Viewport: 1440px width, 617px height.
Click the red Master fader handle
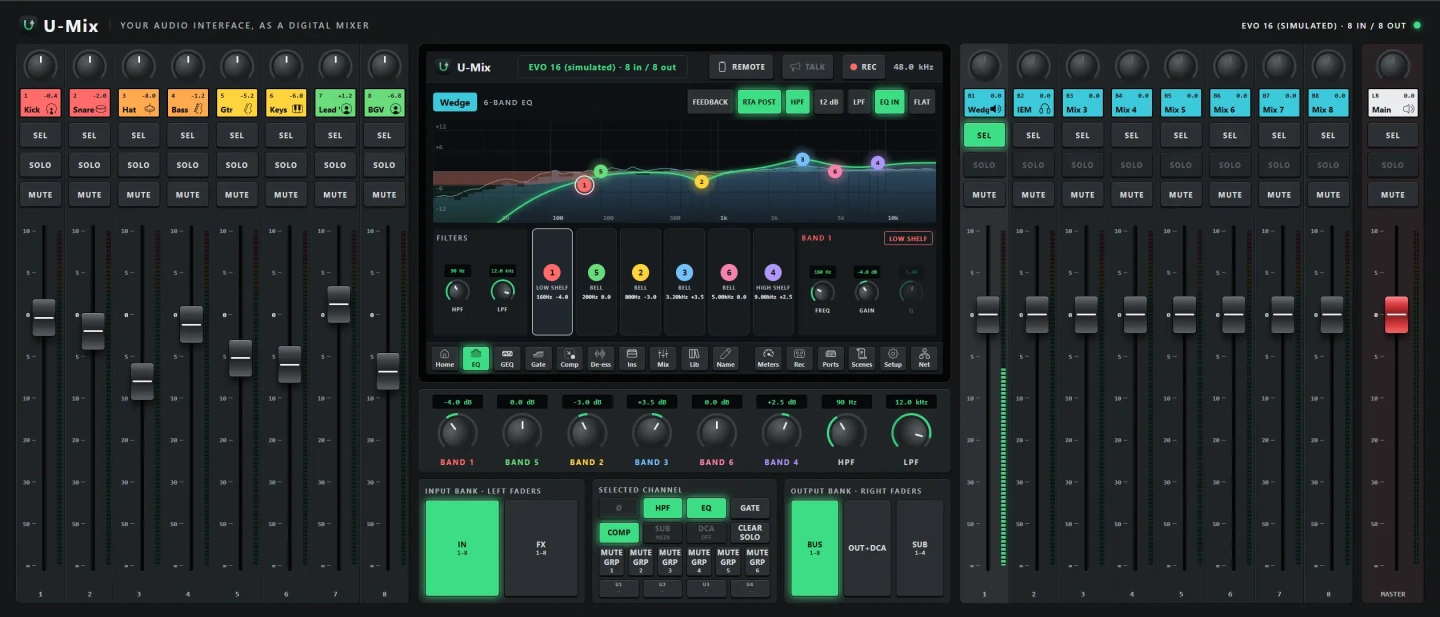pos(1396,314)
